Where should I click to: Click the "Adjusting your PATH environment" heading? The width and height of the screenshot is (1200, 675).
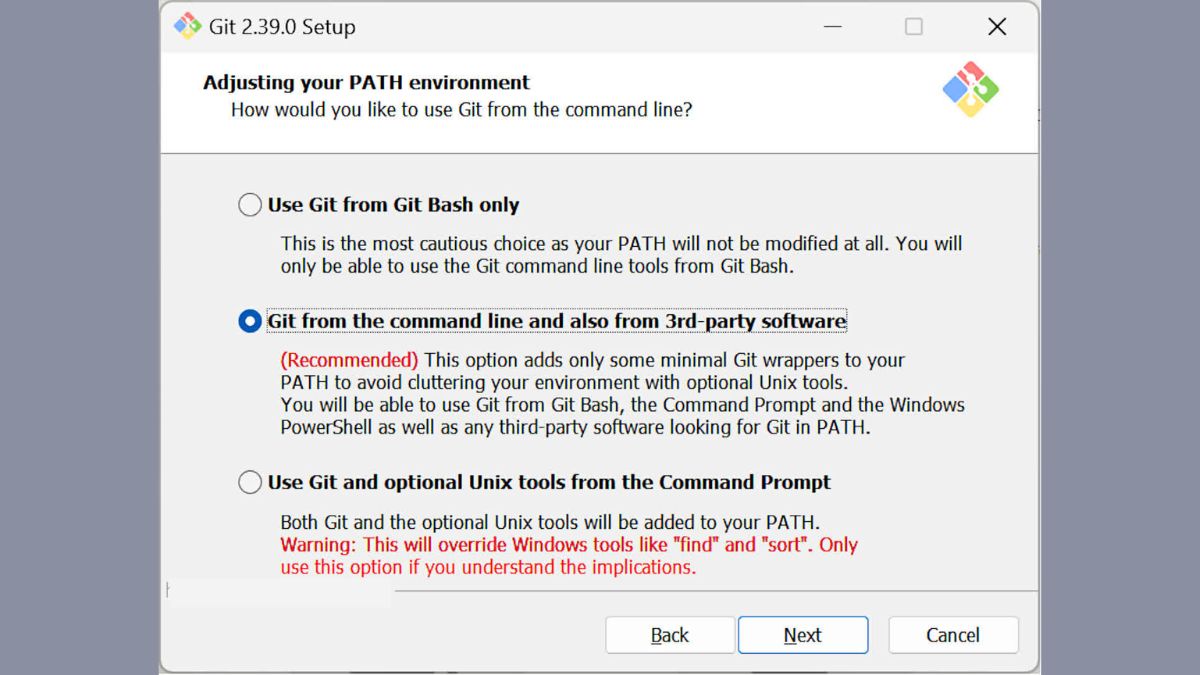click(366, 82)
